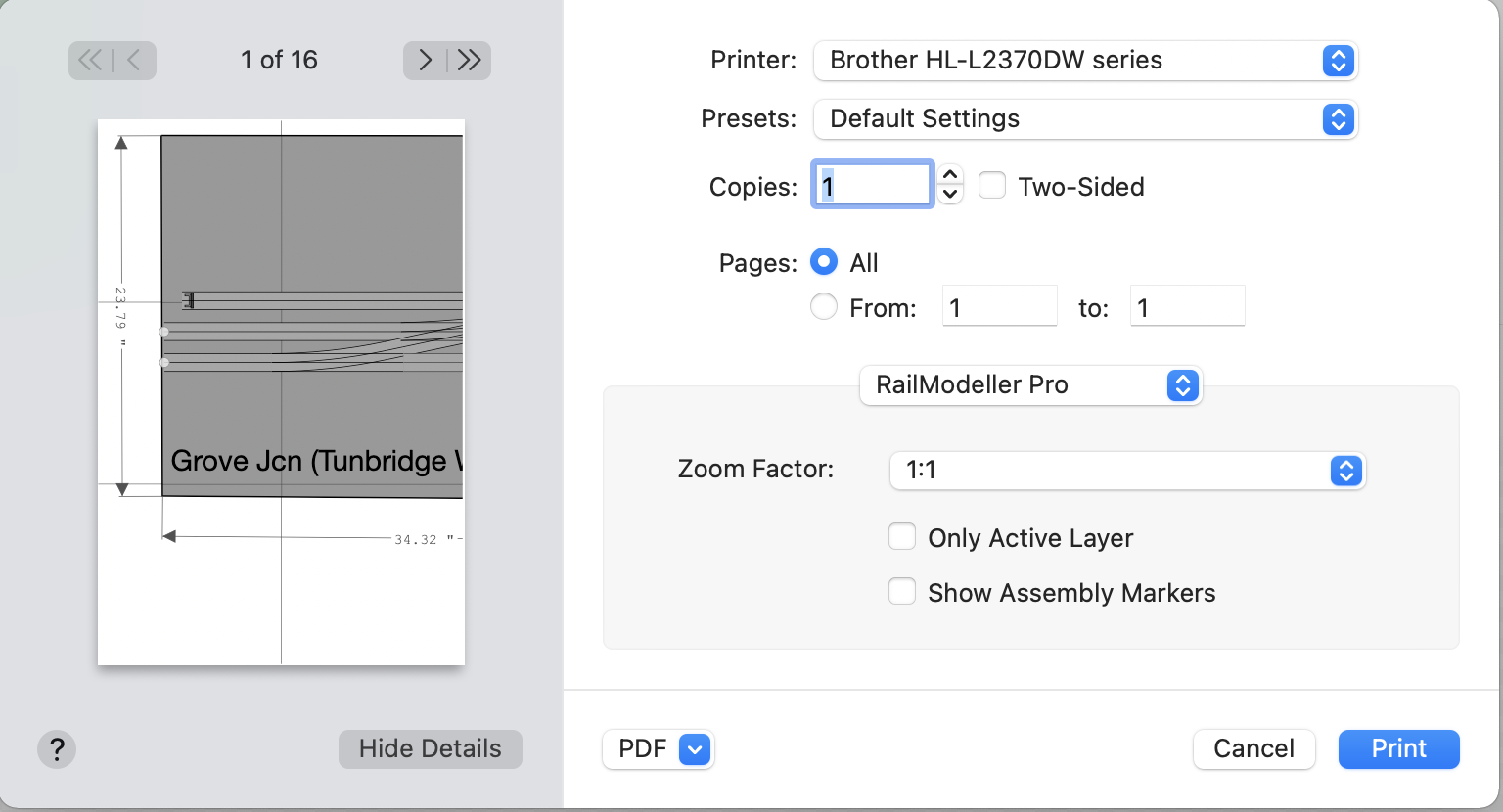
Task: Click the 'Zoom Factor:' label
Action: (x=755, y=470)
